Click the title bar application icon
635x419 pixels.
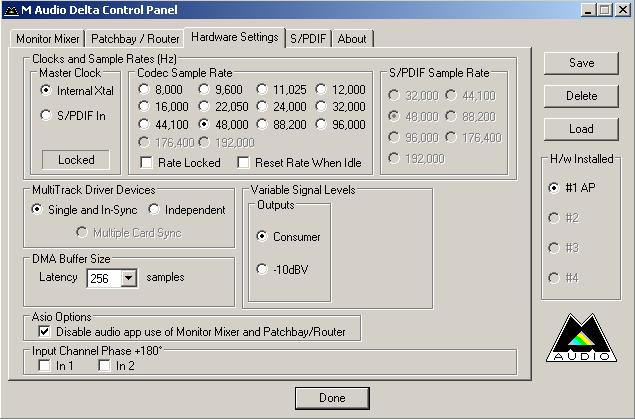click(x=11, y=10)
